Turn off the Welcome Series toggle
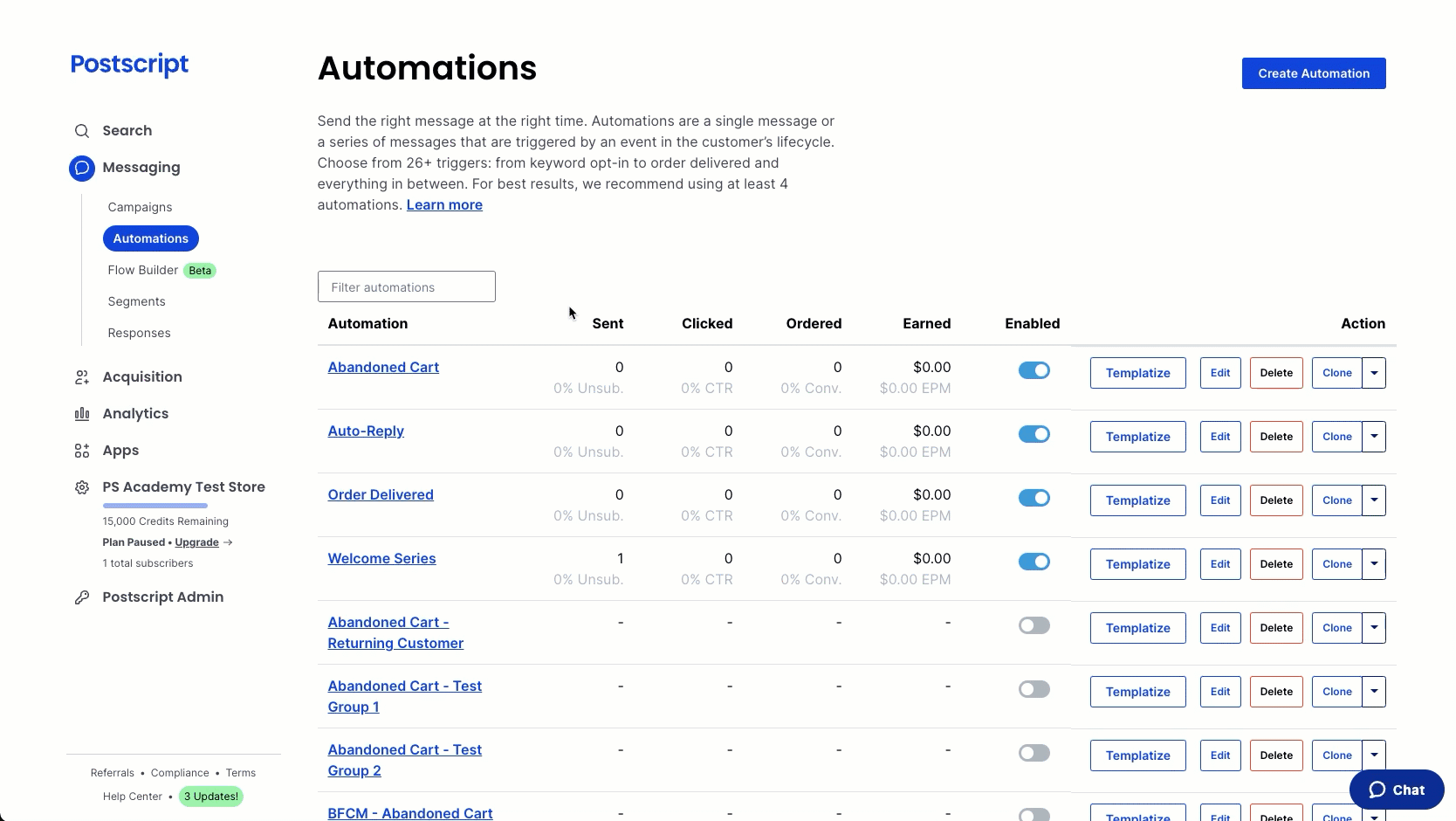Screen dimensions: 1456x821 [x=1034, y=562]
